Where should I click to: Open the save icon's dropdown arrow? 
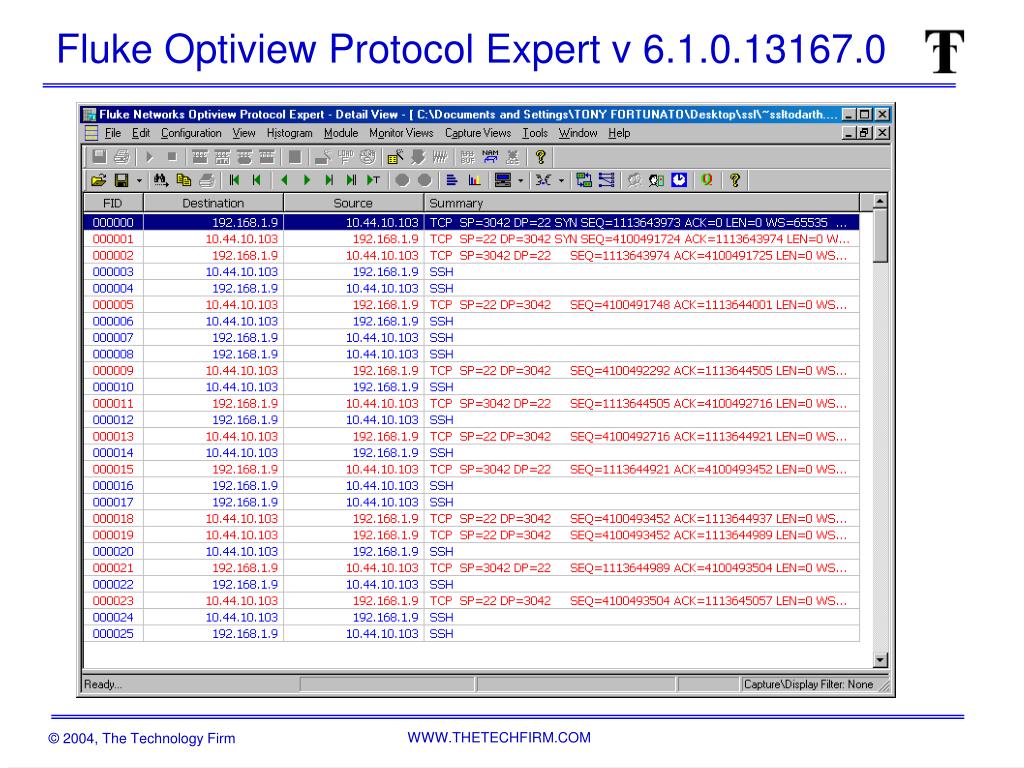coord(139,181)
